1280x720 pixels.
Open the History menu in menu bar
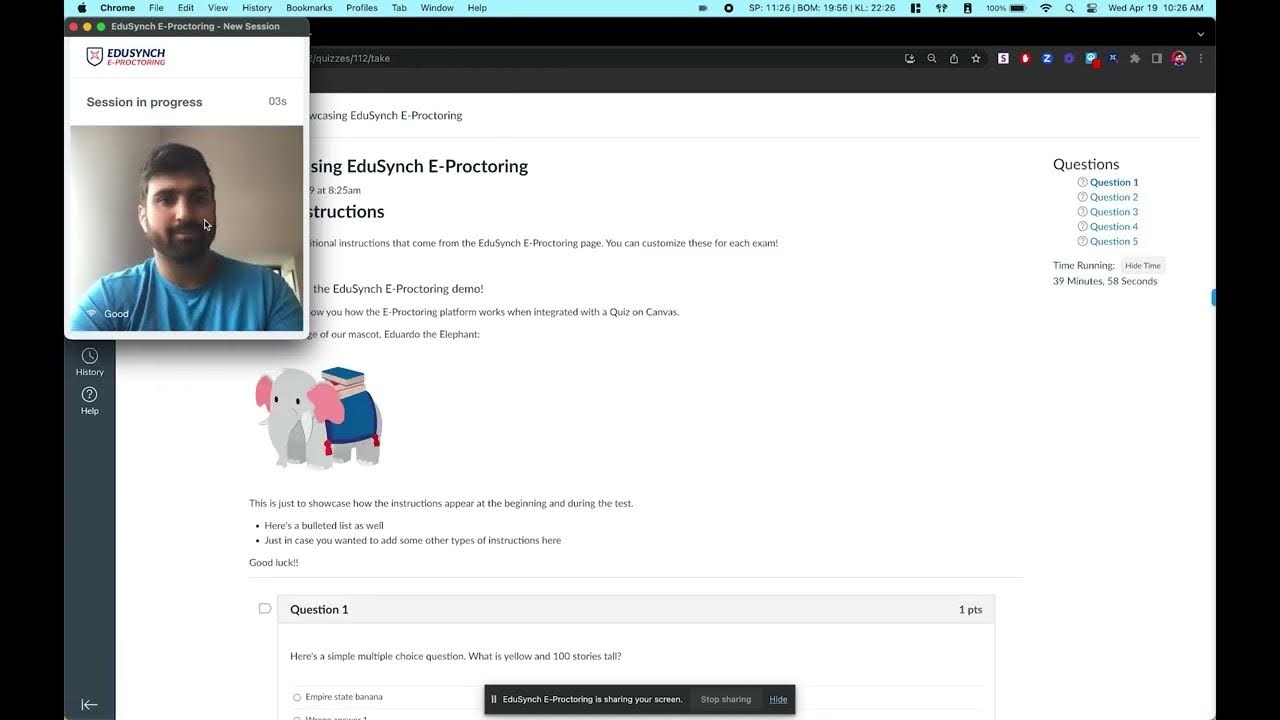[x=257, y=8]
